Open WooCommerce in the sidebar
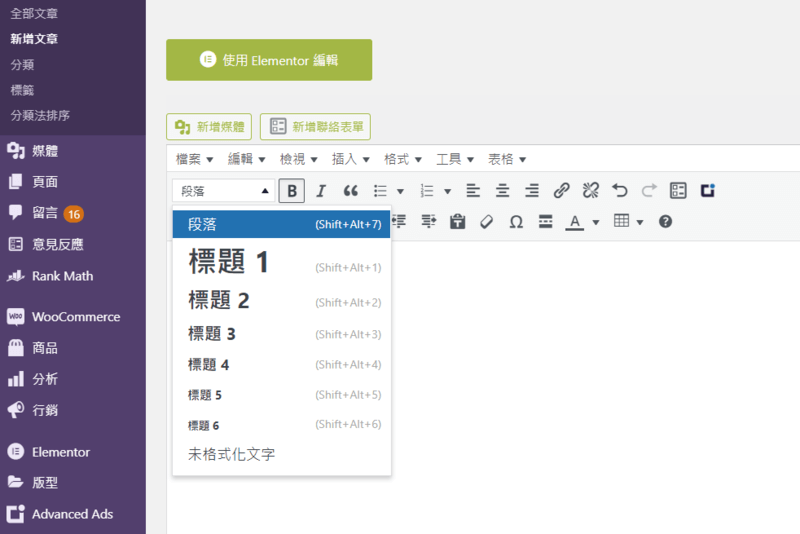The width and height of the screenshot is (800, 534). [75, 317]
